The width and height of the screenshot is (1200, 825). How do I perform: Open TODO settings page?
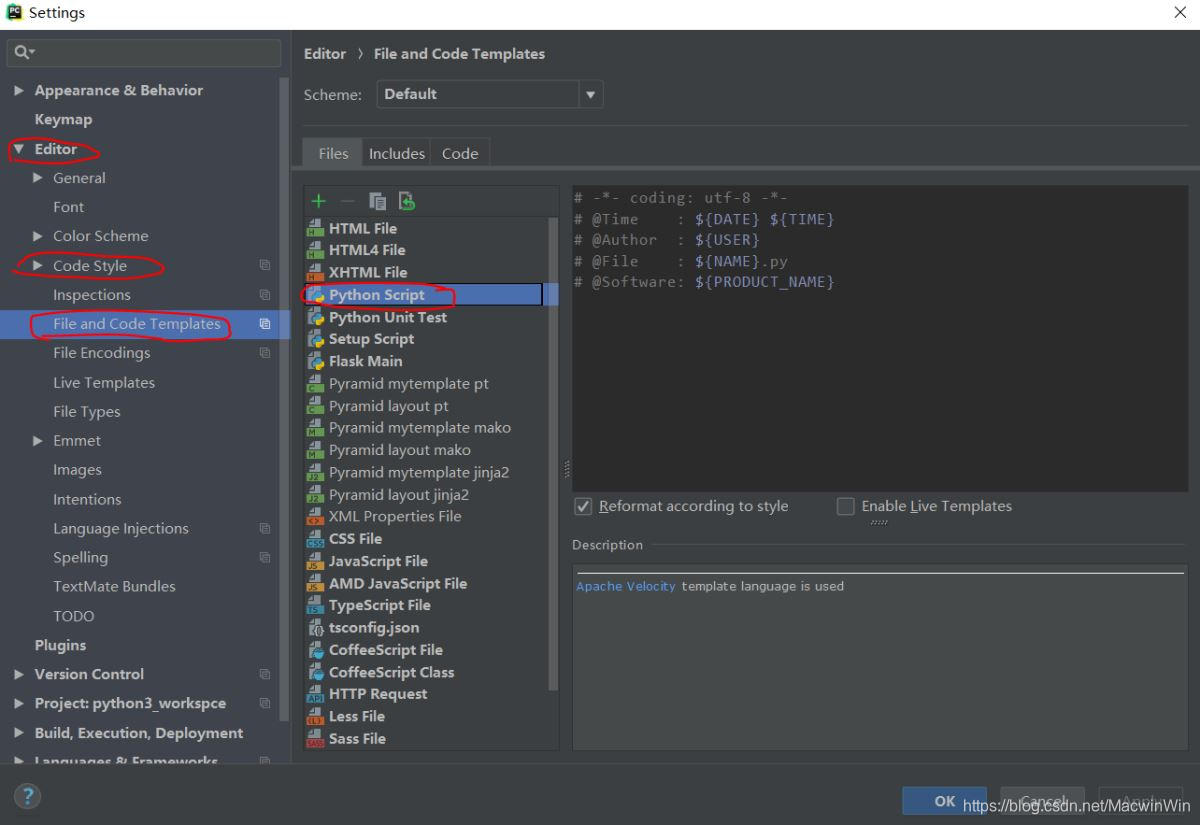[74, 616]
